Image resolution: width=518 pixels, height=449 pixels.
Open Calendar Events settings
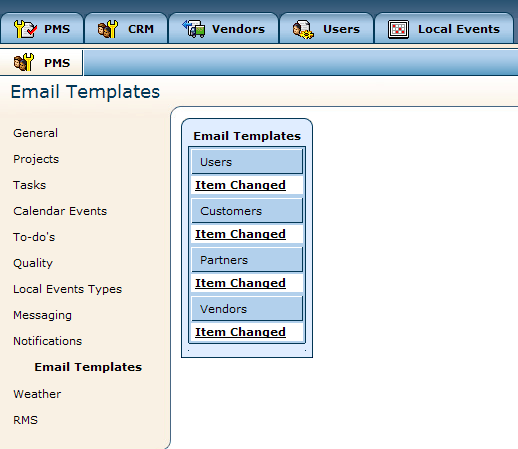click(60, 211)
